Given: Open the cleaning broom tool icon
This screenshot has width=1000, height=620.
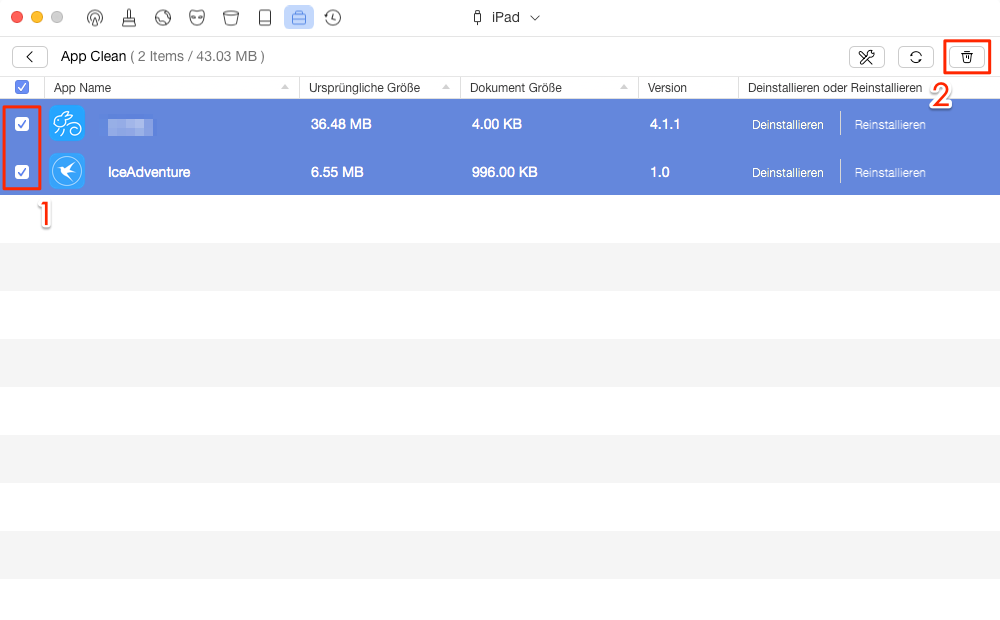Looking at the screenshot, I should [129, 18].
